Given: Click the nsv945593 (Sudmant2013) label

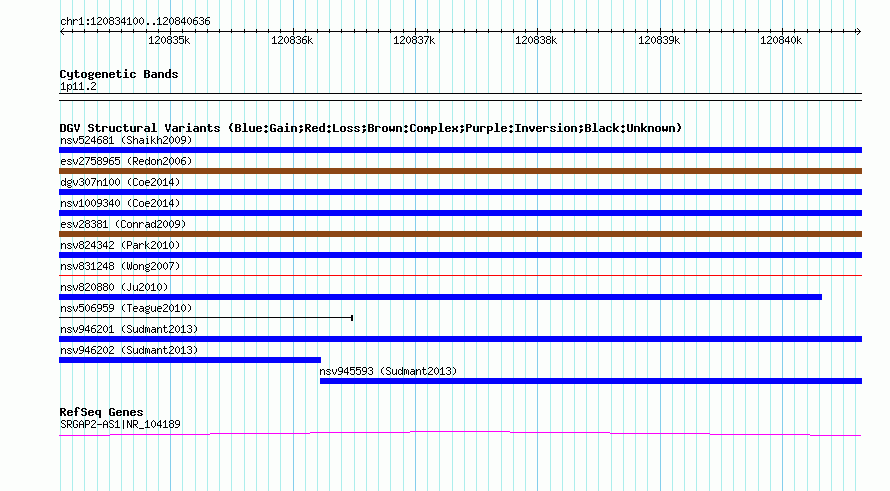Looking at the screenshot, I should (388, 371).
